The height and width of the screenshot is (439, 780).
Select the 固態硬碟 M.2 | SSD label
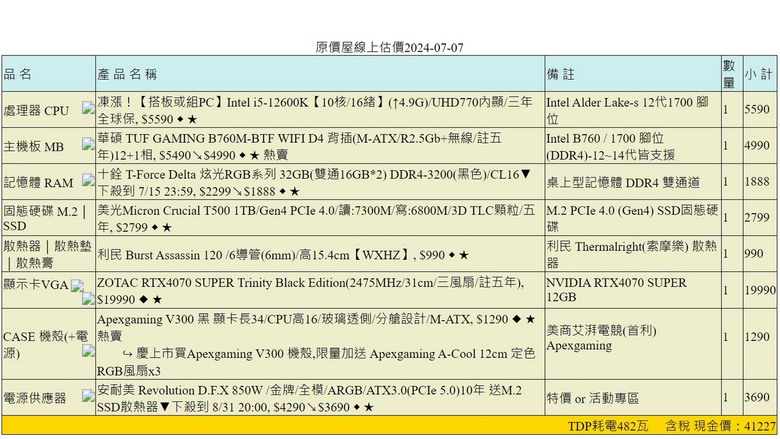45,218
